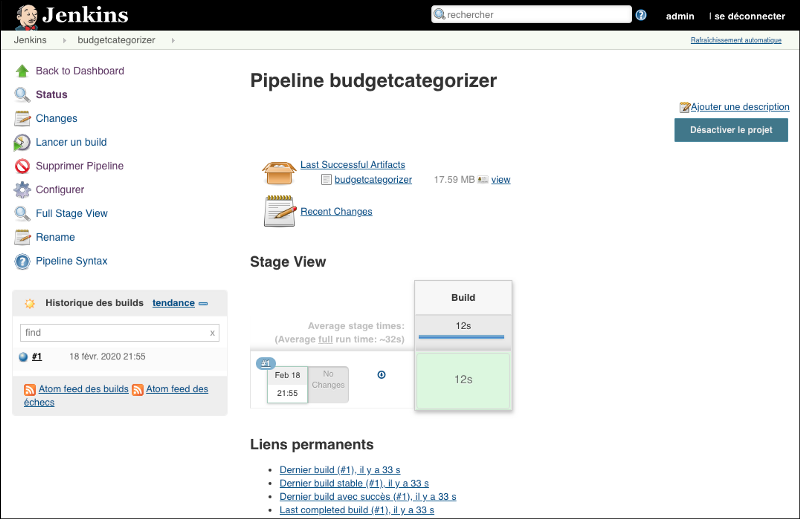Open Dernier build stable (#1) permalink

point(354,483)
